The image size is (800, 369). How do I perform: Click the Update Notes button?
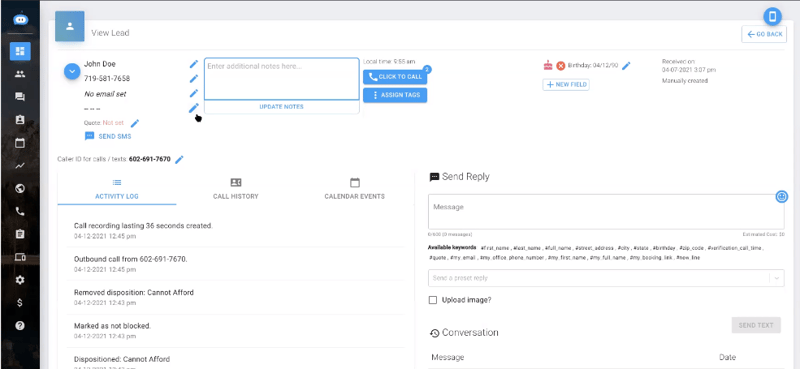(x=282, y=107)
